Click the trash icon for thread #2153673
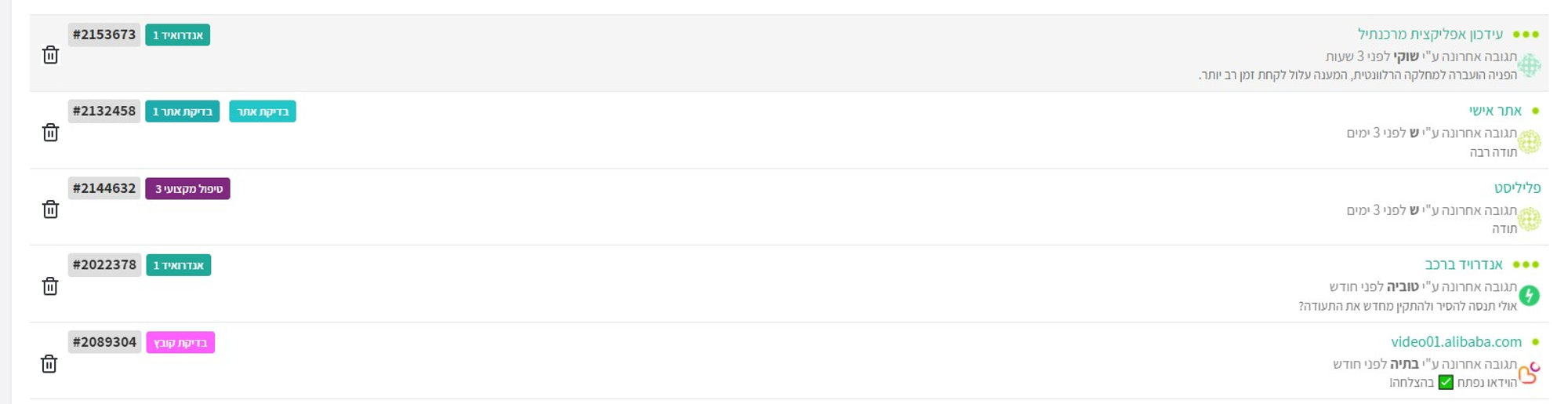Viewport: 1568px width, 404px height. (50, 55)
